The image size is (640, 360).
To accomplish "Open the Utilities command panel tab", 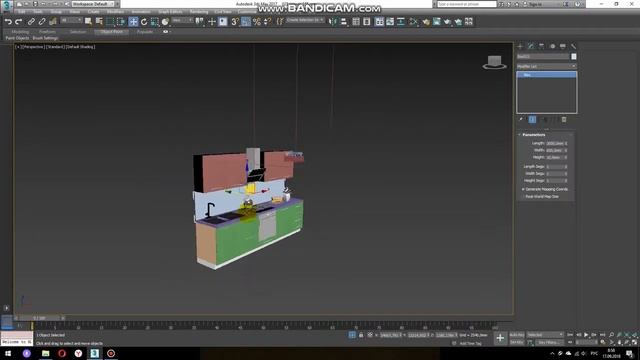I will coord(573,46).
